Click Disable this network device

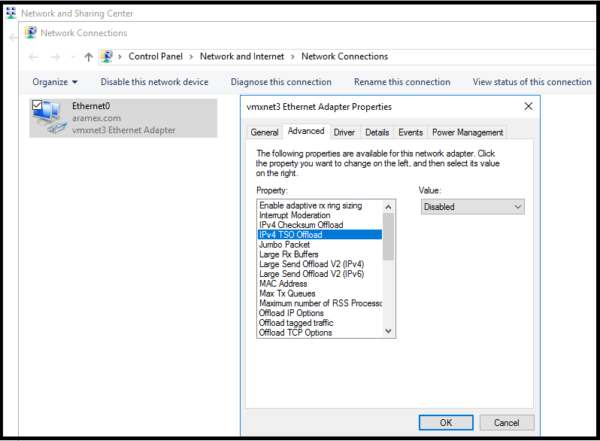pyautogui.click(x=154, y=82)
